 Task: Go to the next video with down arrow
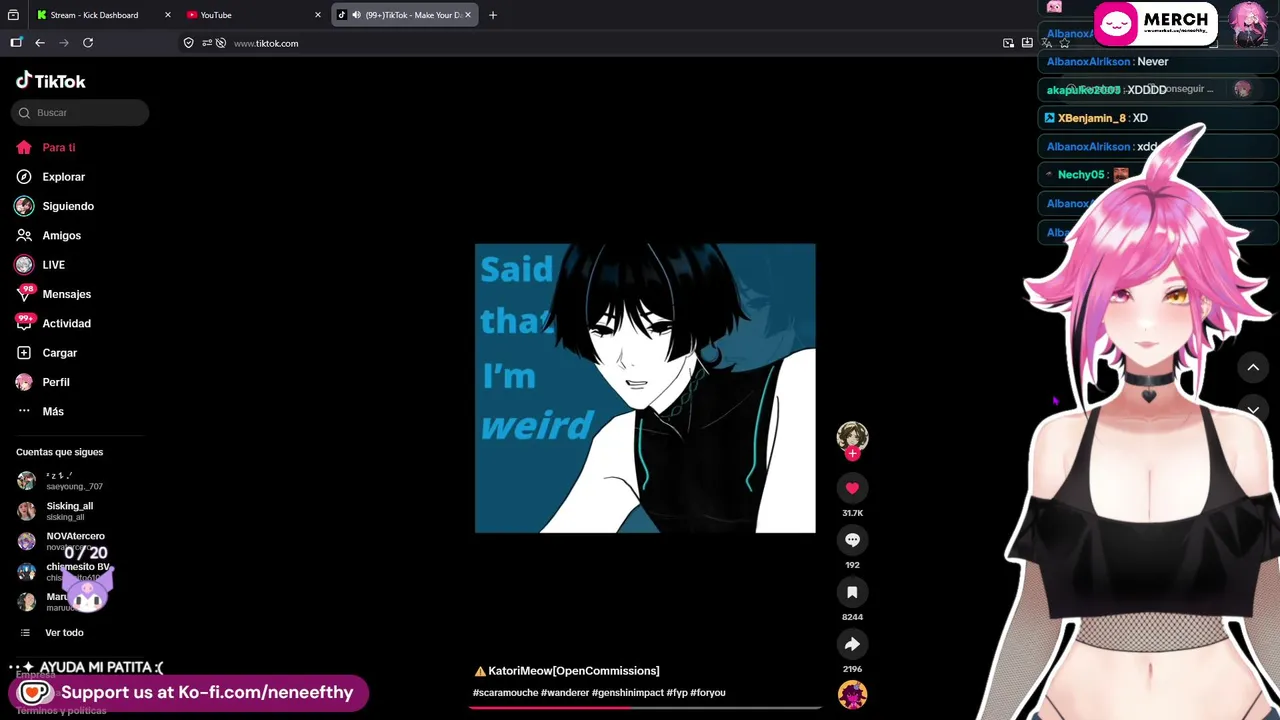[x=1253, y=410]
